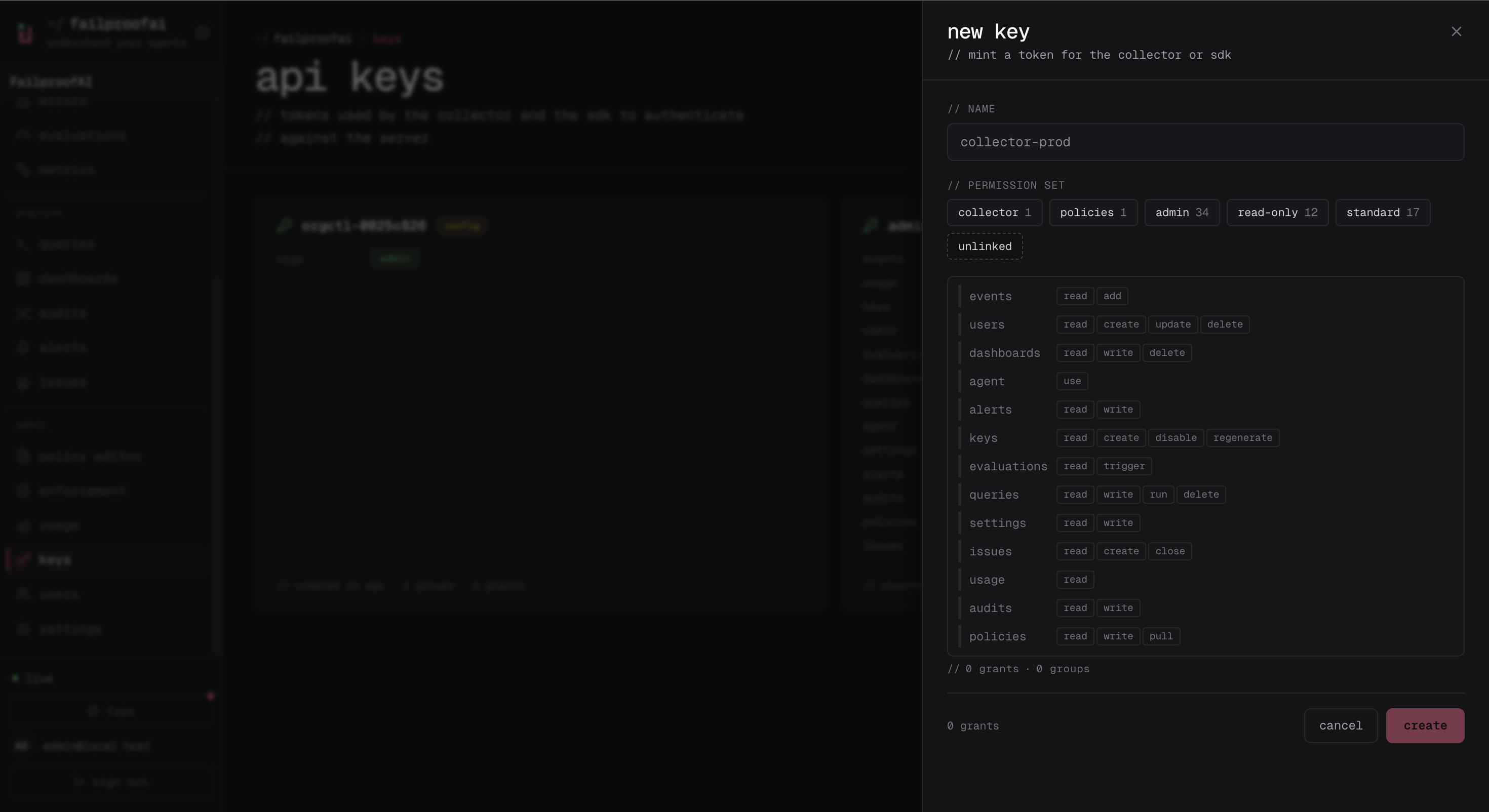Enable policies read permission
Image resolution: width=1489 pixels, height=812 pixels.
[1075, 636]
